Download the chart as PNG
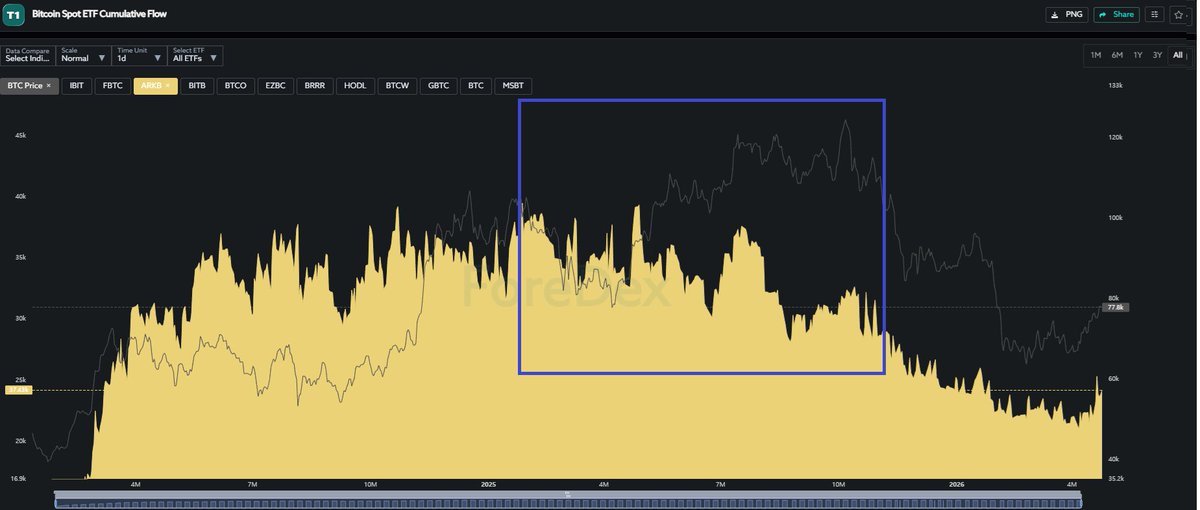The image size is (1200, 510). click(x=1067, y=15)
